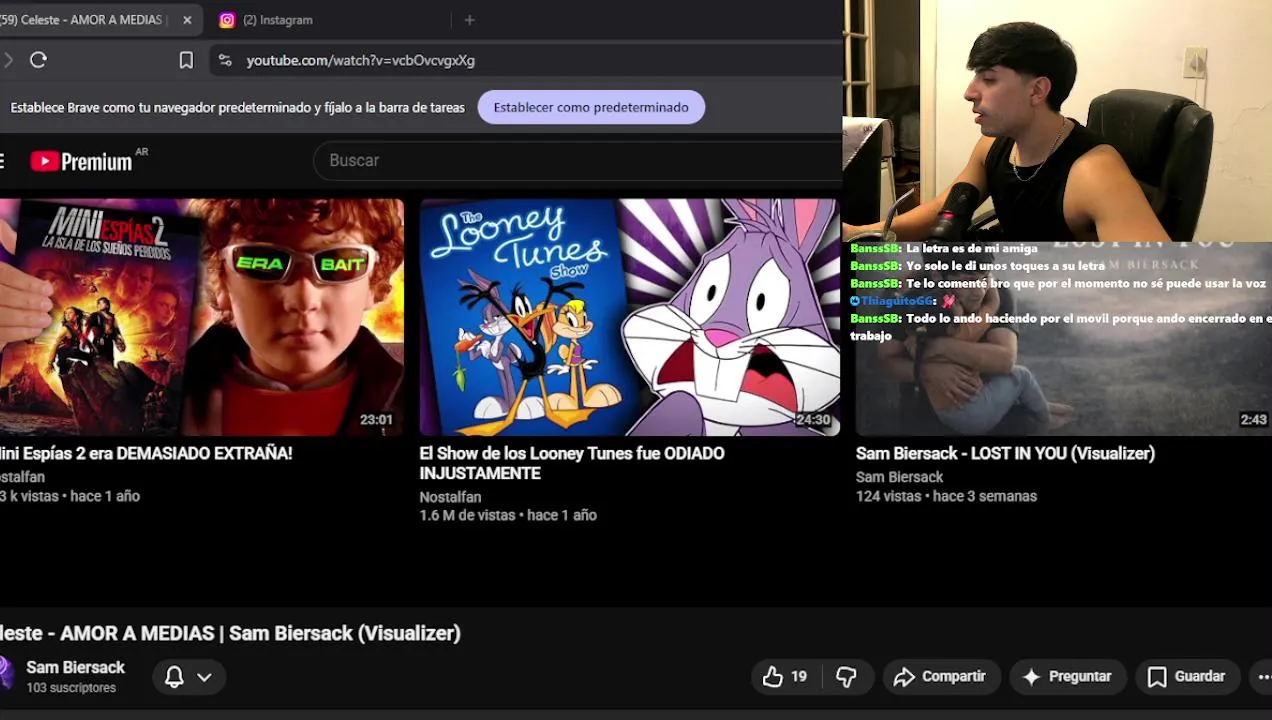Click the video title AMOR A MEDIAS
This screenshot has height=720, width=1272.
[230, 633]
